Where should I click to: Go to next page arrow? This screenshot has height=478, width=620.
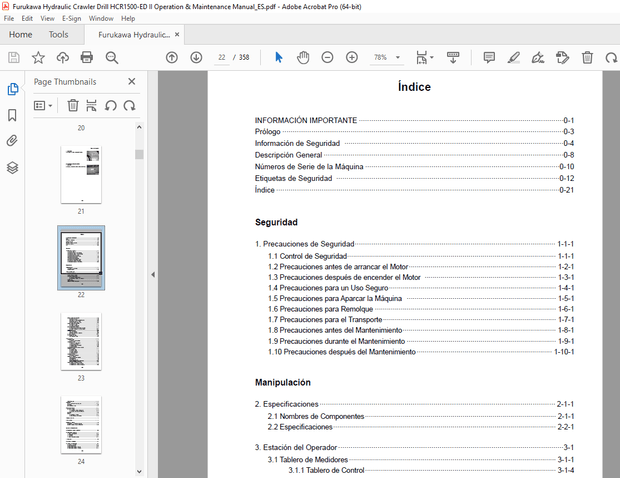click(x=196, y=58)
